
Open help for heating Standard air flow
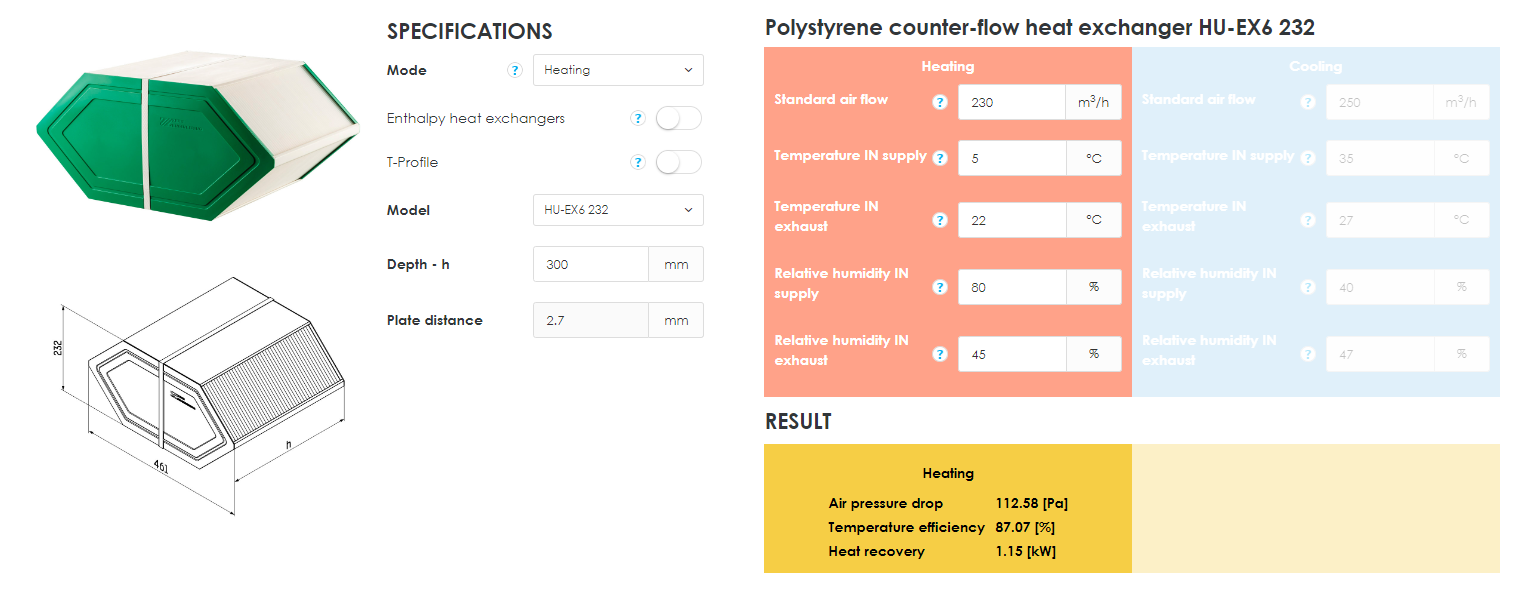(940, 102)
